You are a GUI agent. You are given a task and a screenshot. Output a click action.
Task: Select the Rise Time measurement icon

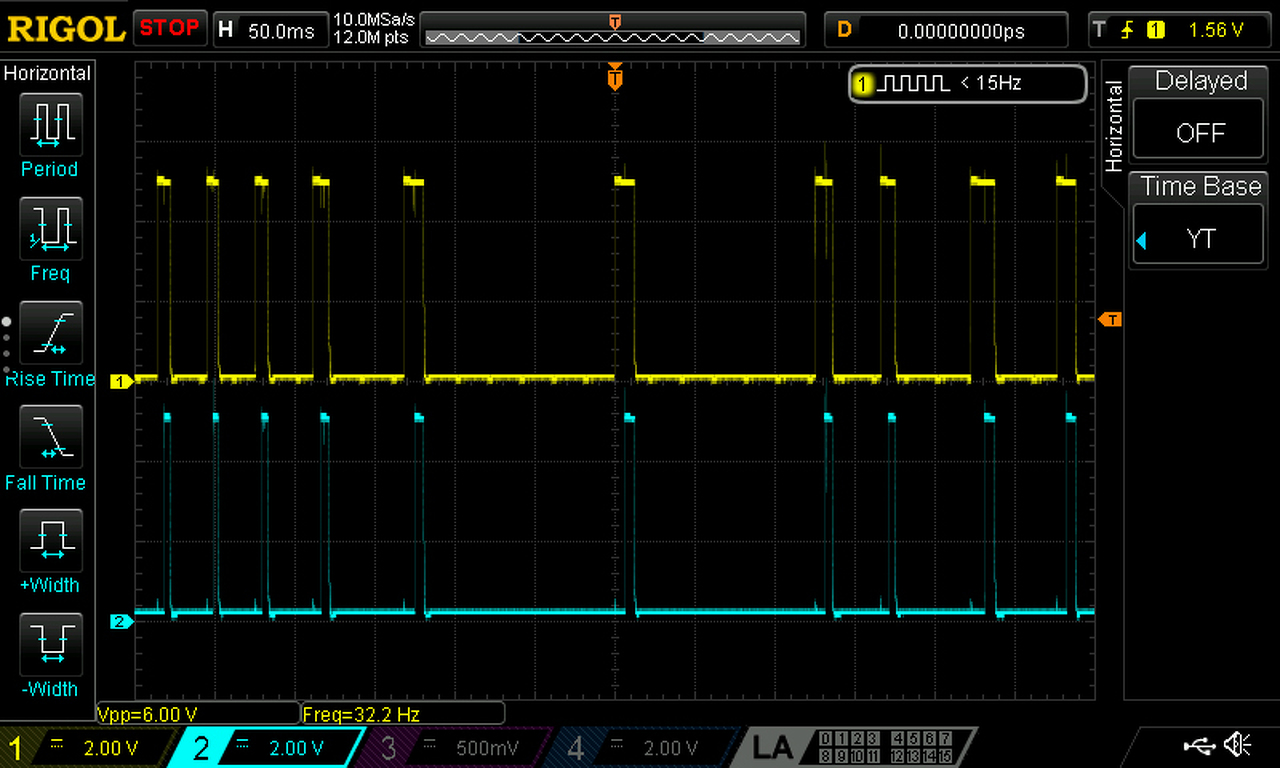pyautogui.click(x=50, y=333)
